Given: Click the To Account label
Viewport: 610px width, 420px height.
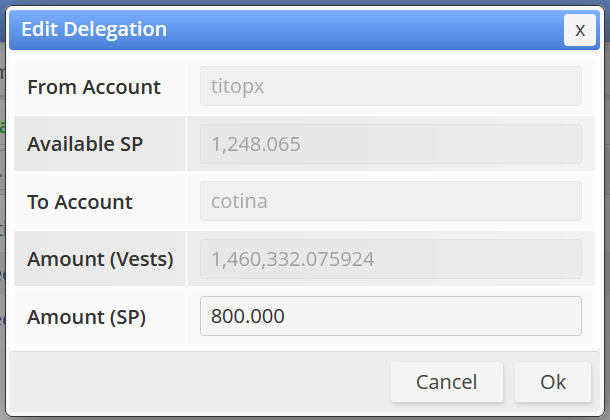Looking at the screenshot, I should [80, 202].
